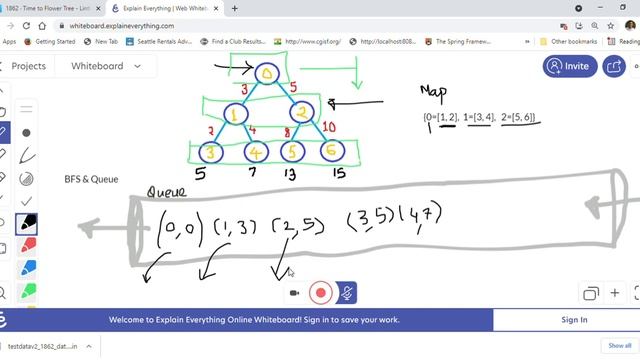The height and width of the screenshot is (360, 640).
Task: Open the Apps bookmark shortcut
Action: click(8, 42)
